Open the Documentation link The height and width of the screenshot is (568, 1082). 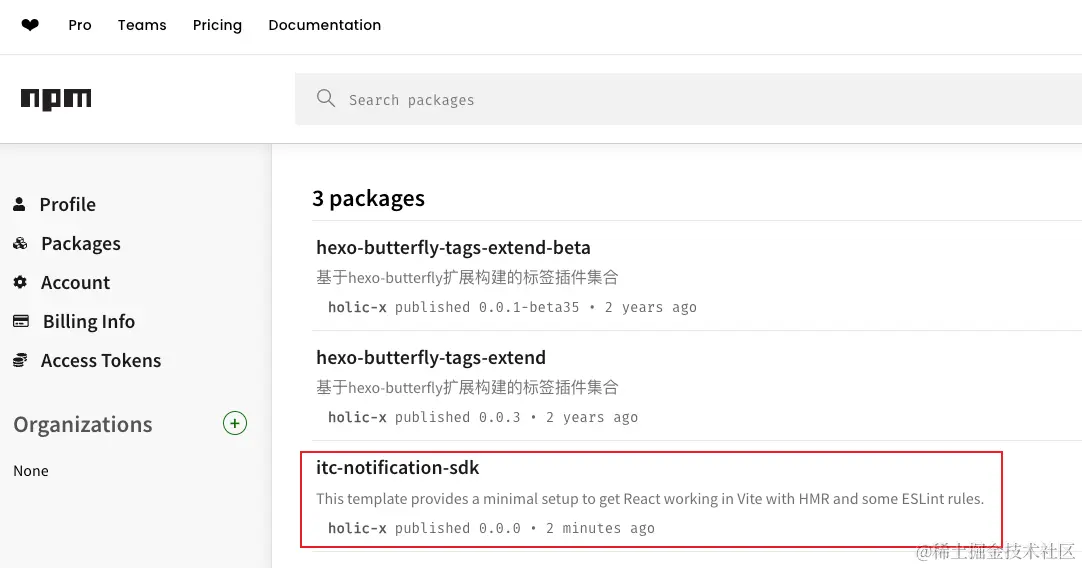point(324,25)
